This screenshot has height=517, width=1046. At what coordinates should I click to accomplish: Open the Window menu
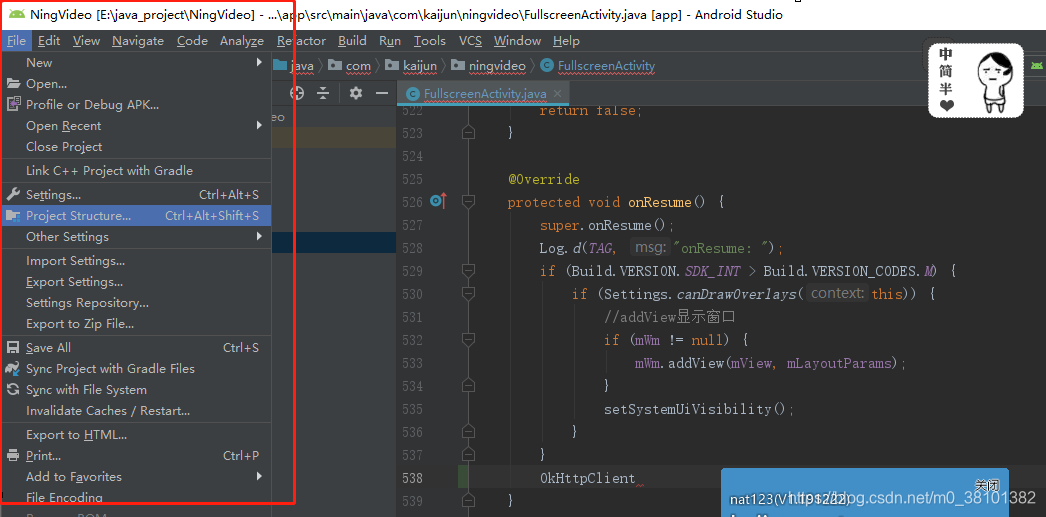click(517, 41)
